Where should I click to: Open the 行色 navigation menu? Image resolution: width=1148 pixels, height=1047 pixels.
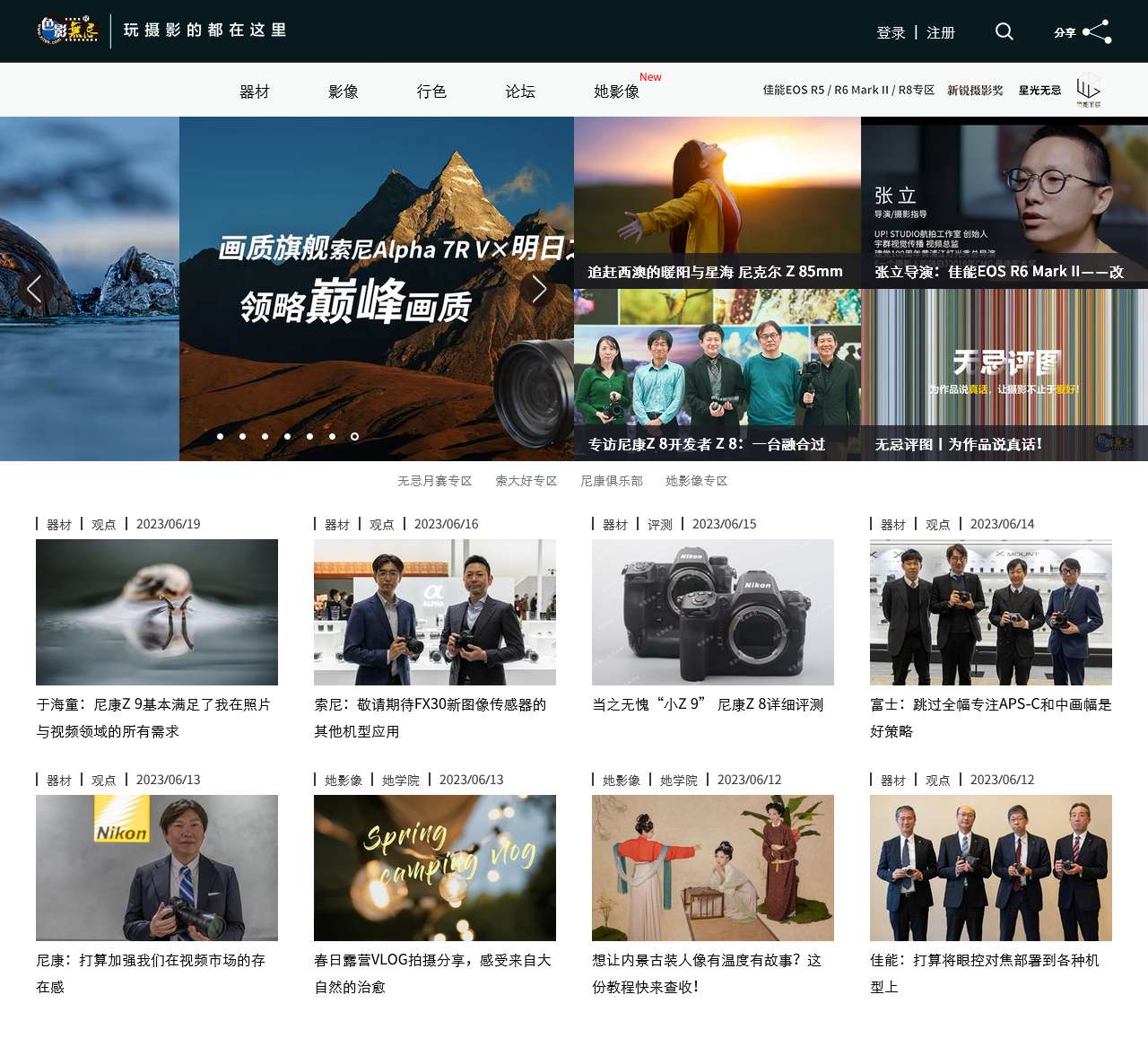[431, 91]
